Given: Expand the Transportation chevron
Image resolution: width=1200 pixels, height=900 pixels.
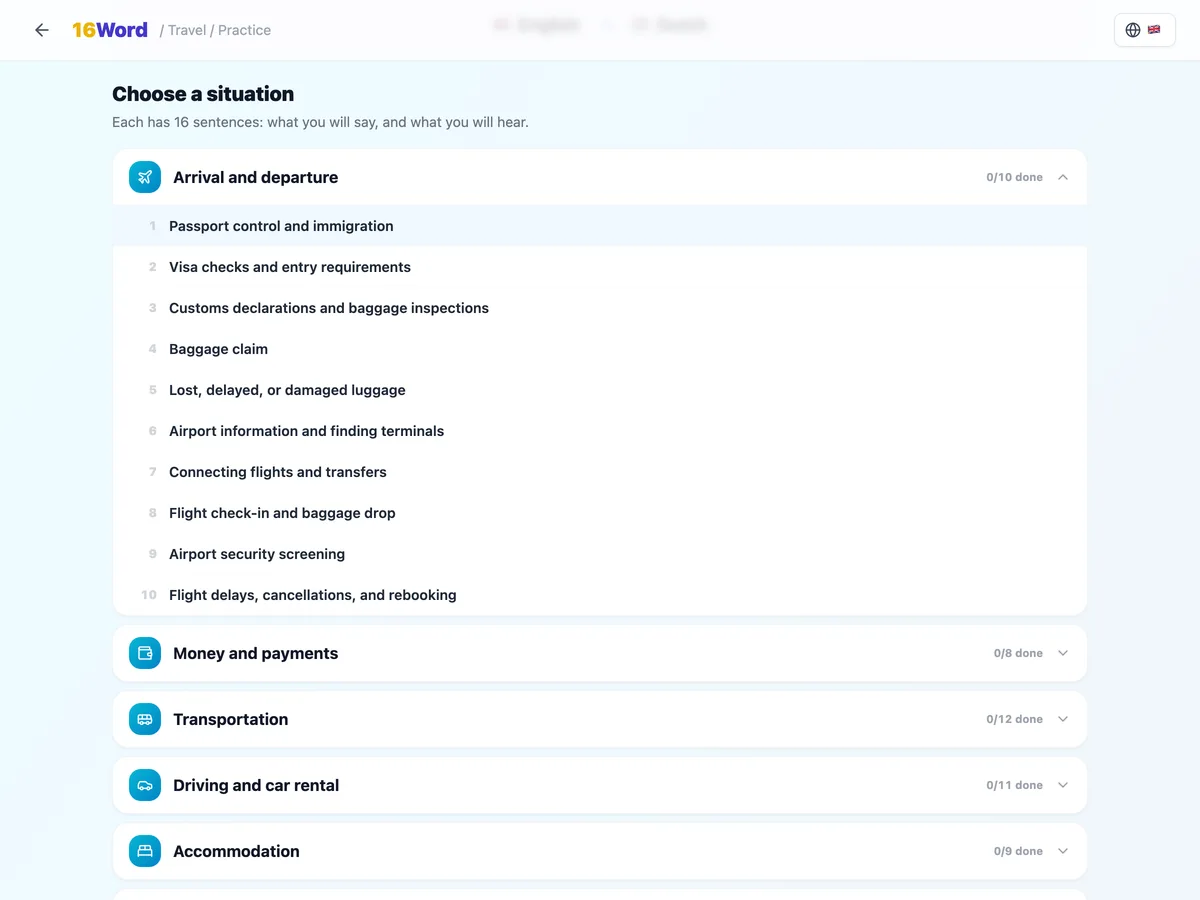Looking at the screenshot, I should [1063, 719].
